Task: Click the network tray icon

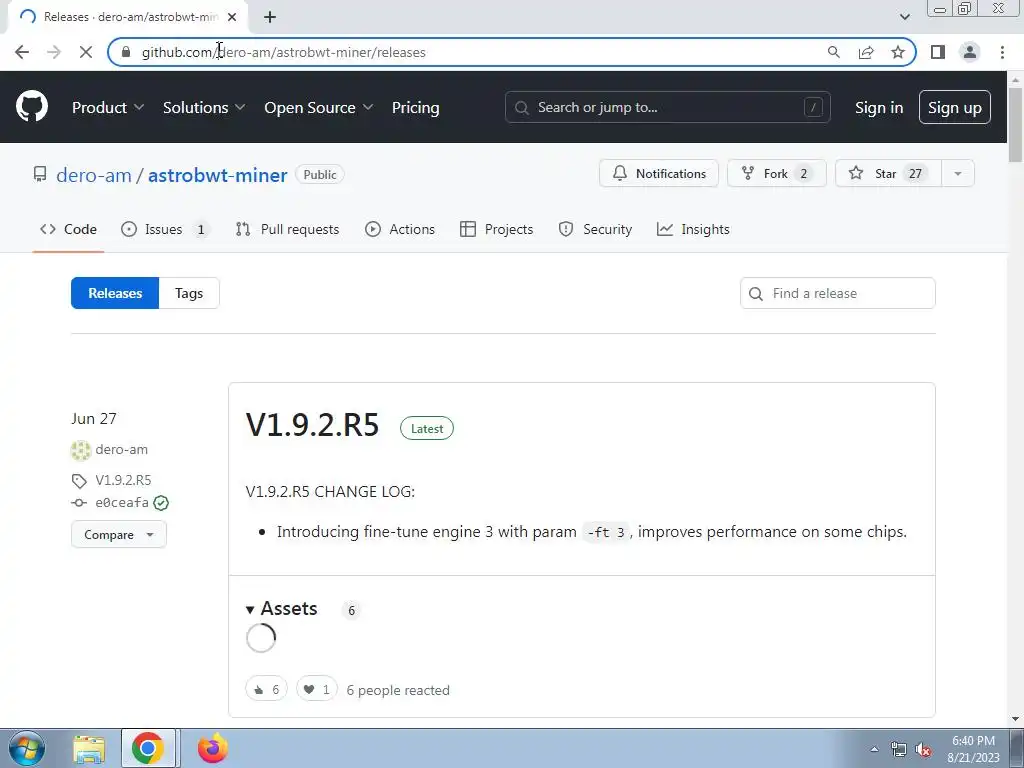Action: tap(899, 750)
